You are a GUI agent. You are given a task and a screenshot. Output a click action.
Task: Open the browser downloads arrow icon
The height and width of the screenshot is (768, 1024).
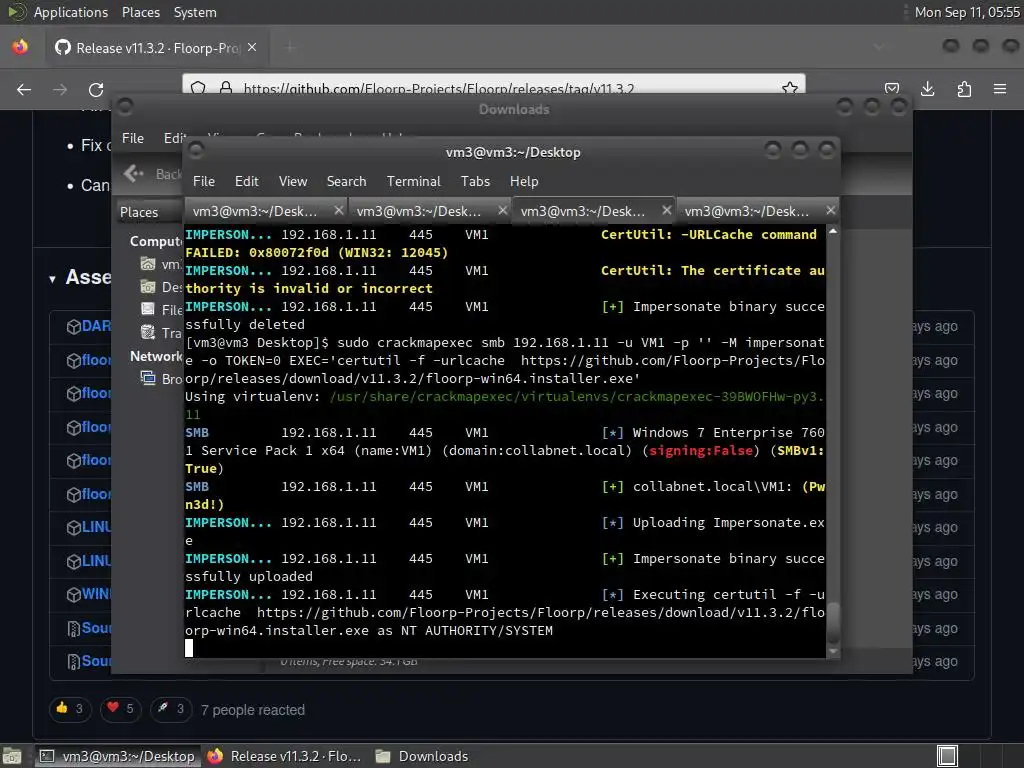(927, 89)
